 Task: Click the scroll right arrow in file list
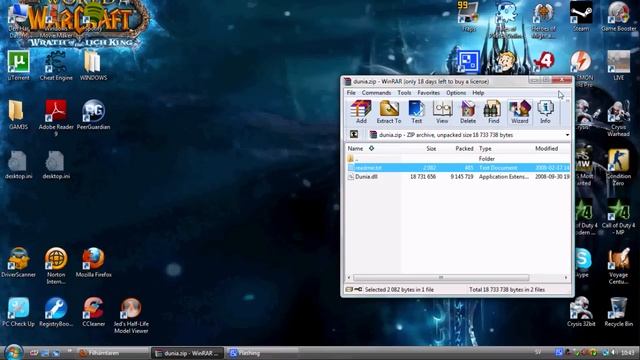pos(566,278)
